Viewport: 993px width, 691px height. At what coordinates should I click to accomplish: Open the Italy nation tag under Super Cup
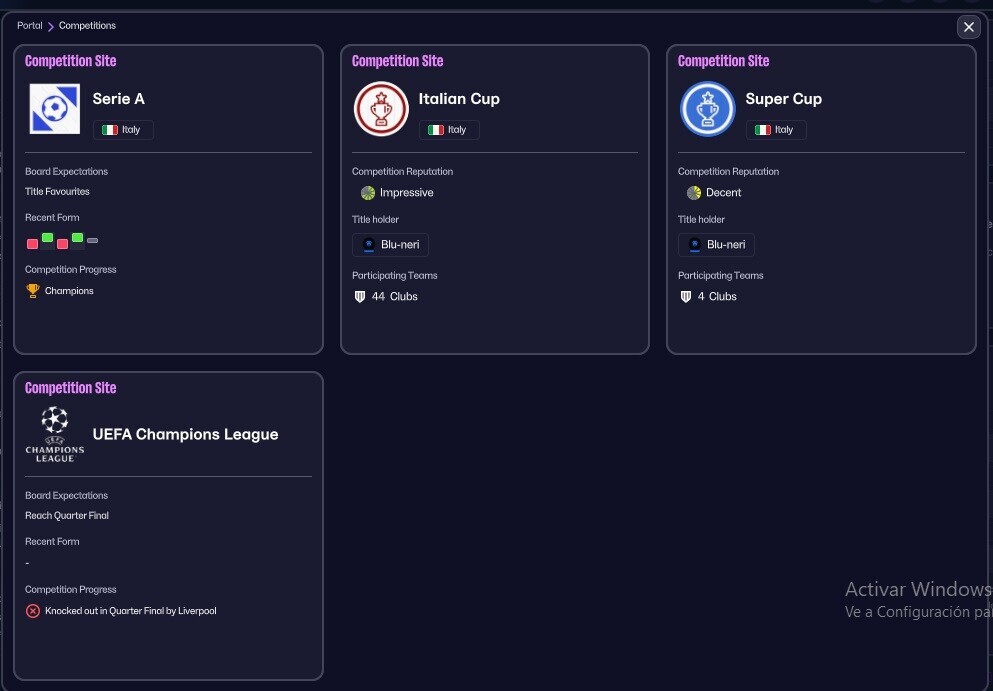coord(775,130)
